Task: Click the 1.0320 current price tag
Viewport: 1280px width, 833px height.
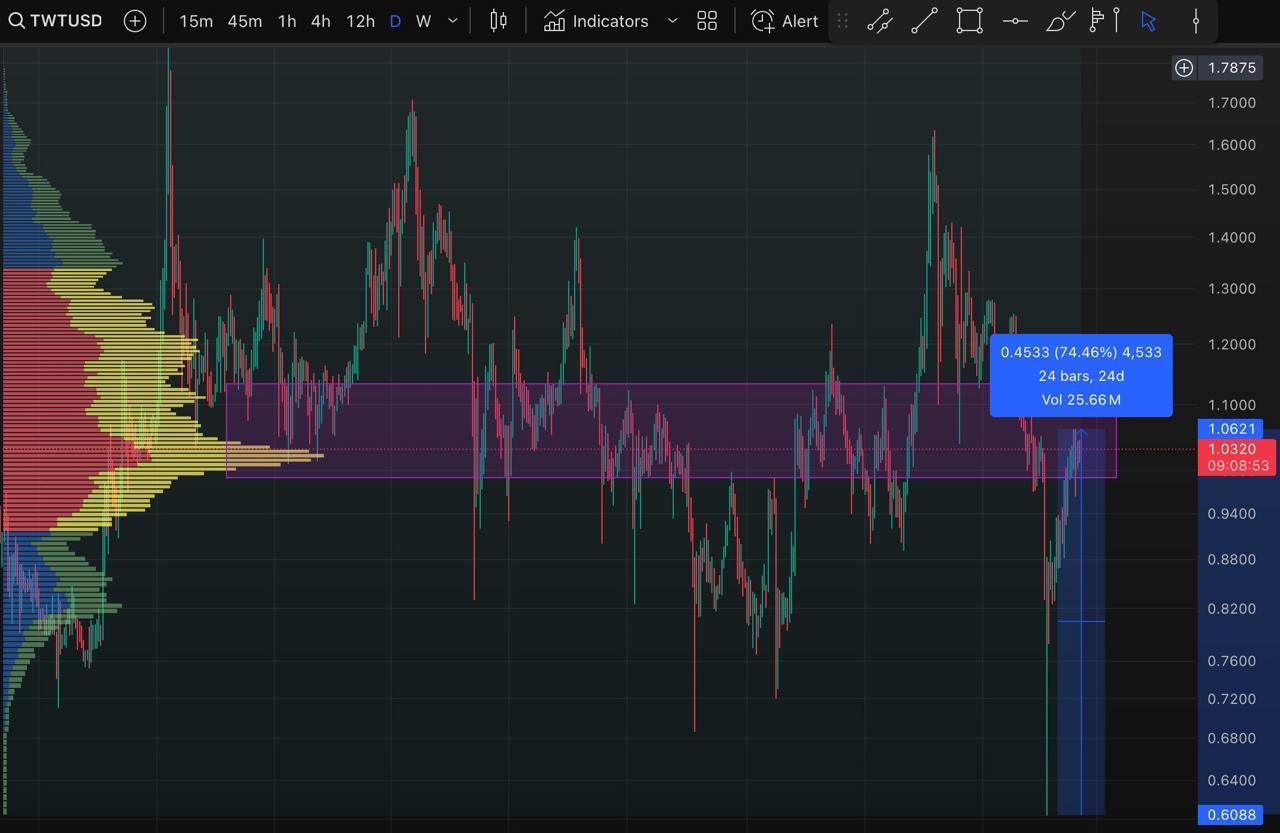Action: pyautogui.click(x=1232, y=449)
